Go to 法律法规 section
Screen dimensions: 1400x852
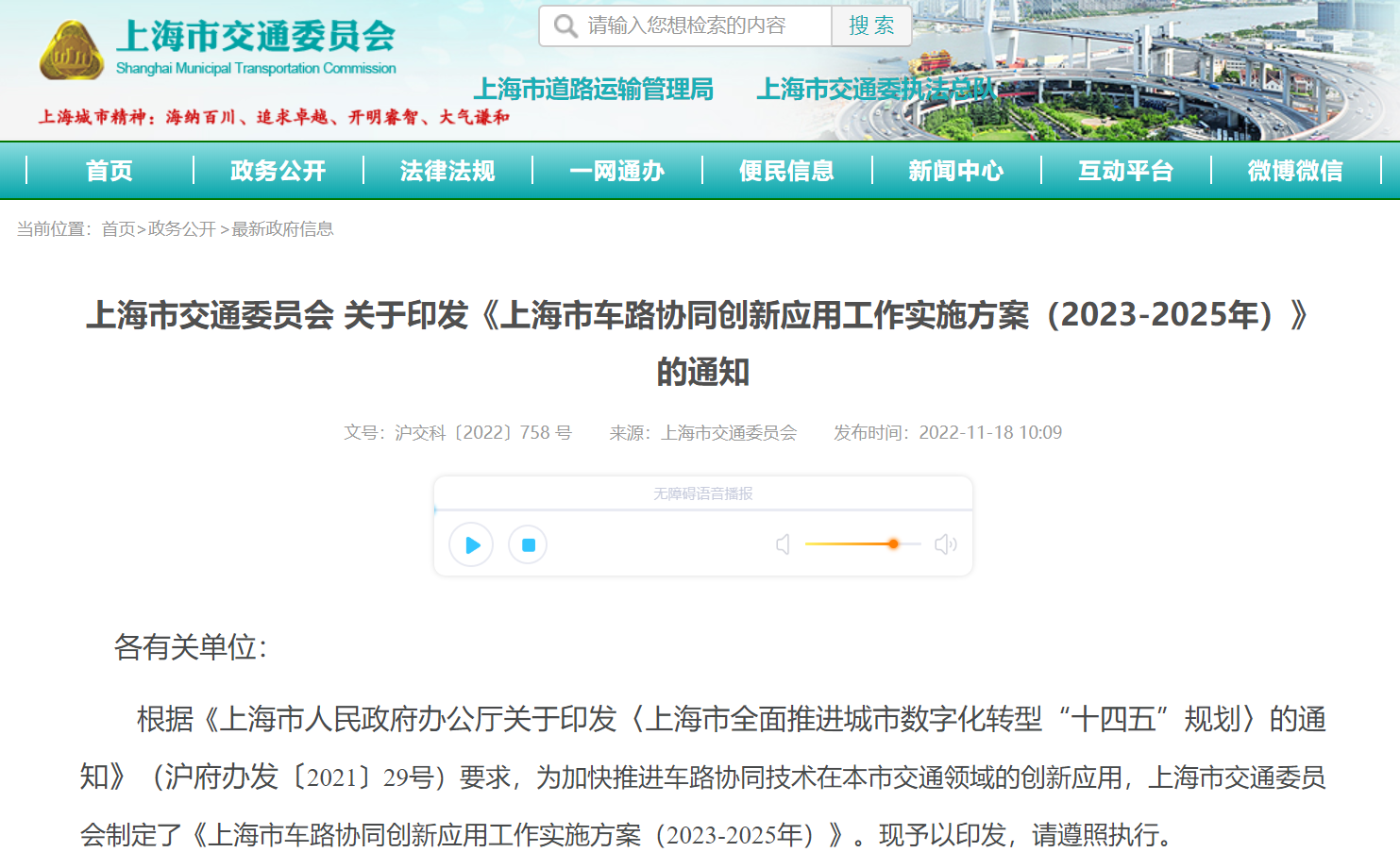coord(447,171)
